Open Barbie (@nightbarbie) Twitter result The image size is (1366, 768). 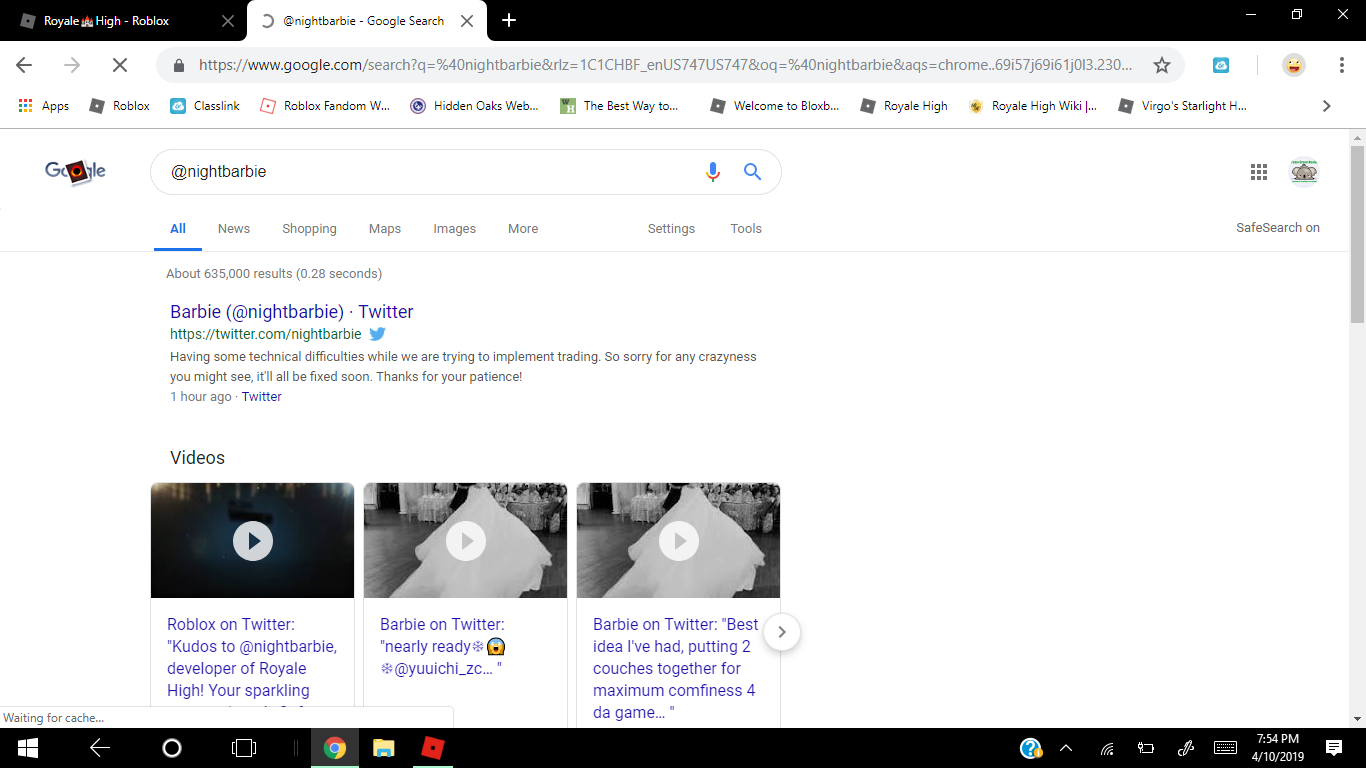(x=292, y=312)
